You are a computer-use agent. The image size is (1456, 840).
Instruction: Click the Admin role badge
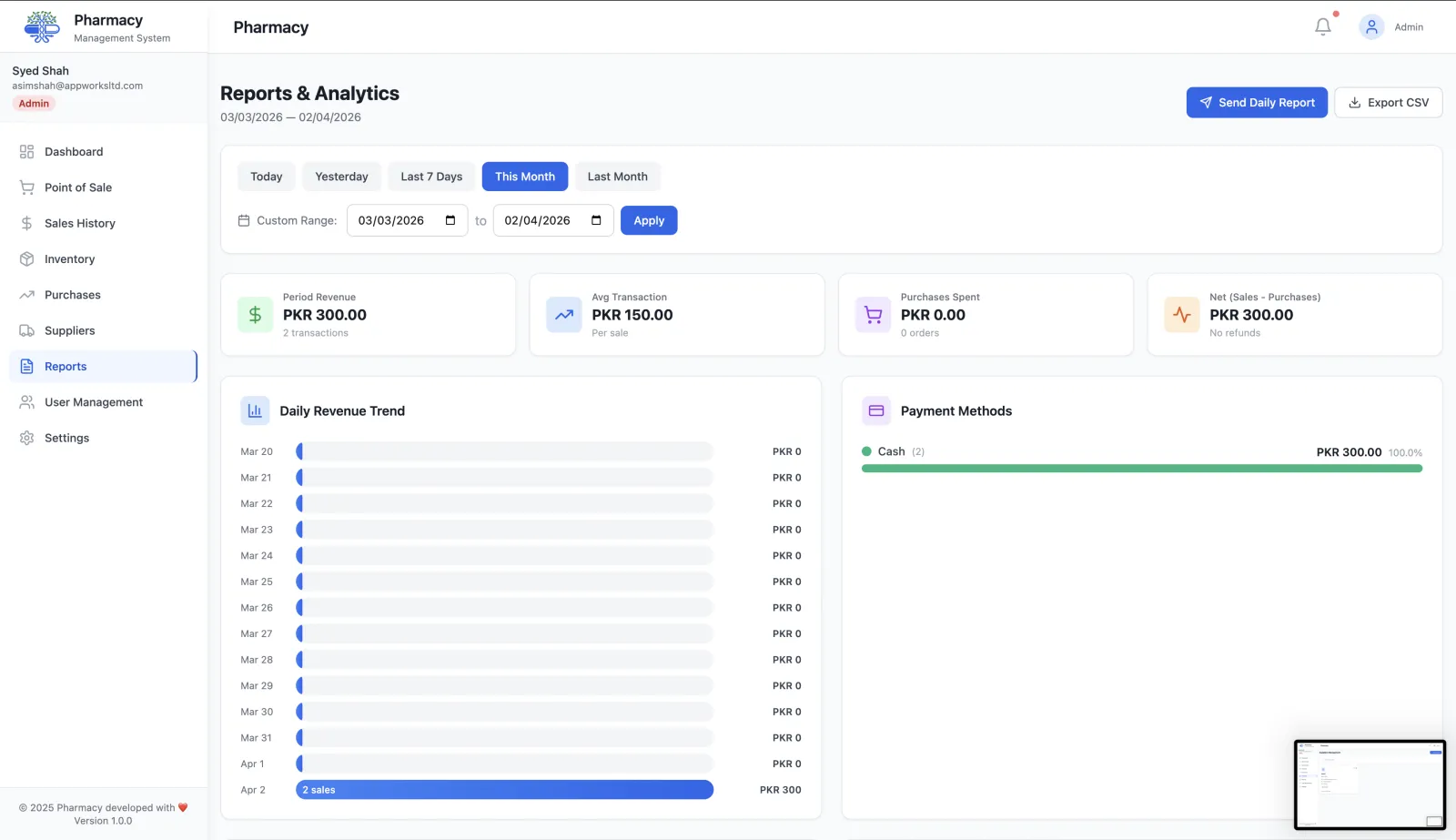34,104
